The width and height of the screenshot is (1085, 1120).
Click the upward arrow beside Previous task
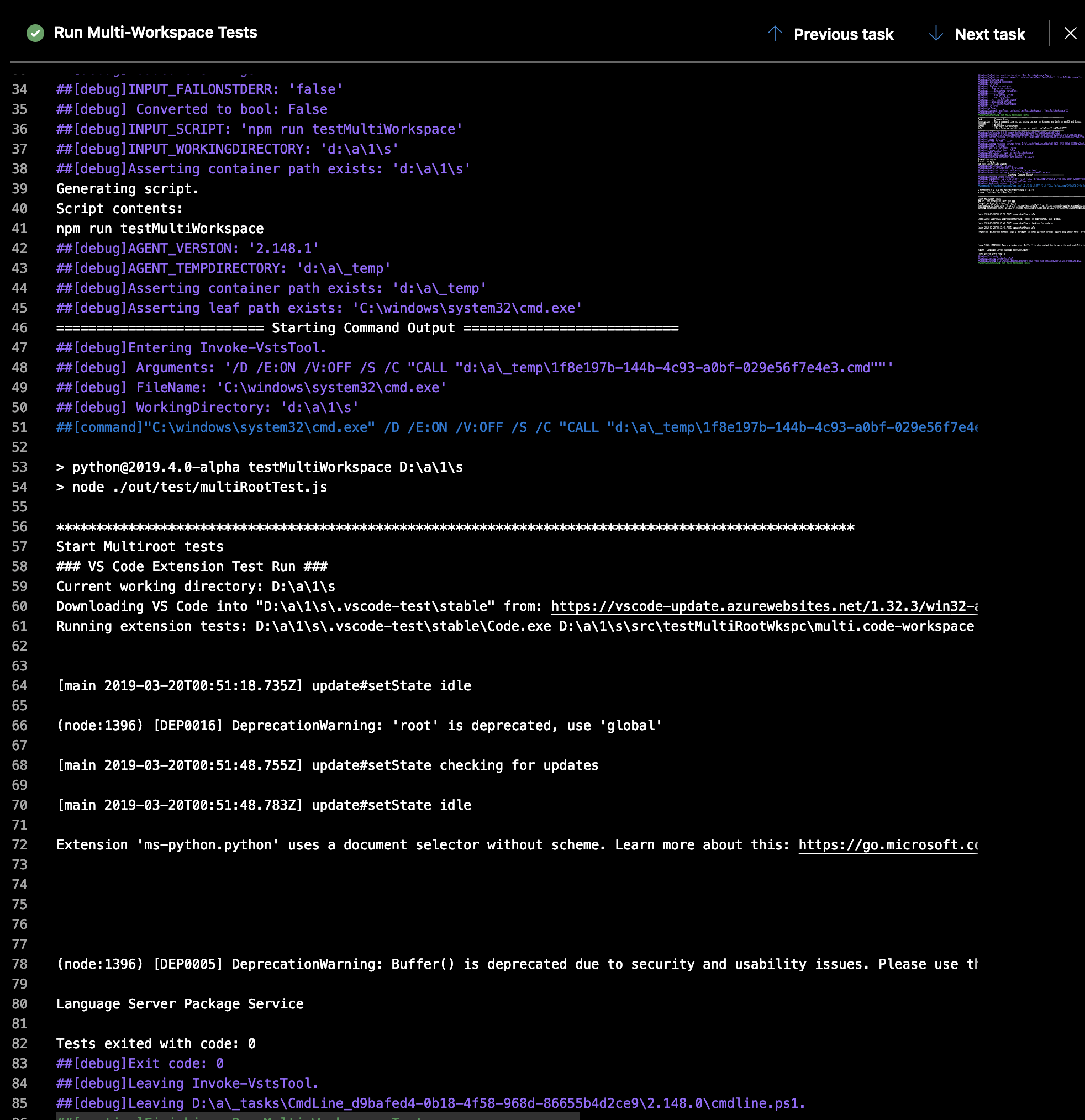click(775, 34)
